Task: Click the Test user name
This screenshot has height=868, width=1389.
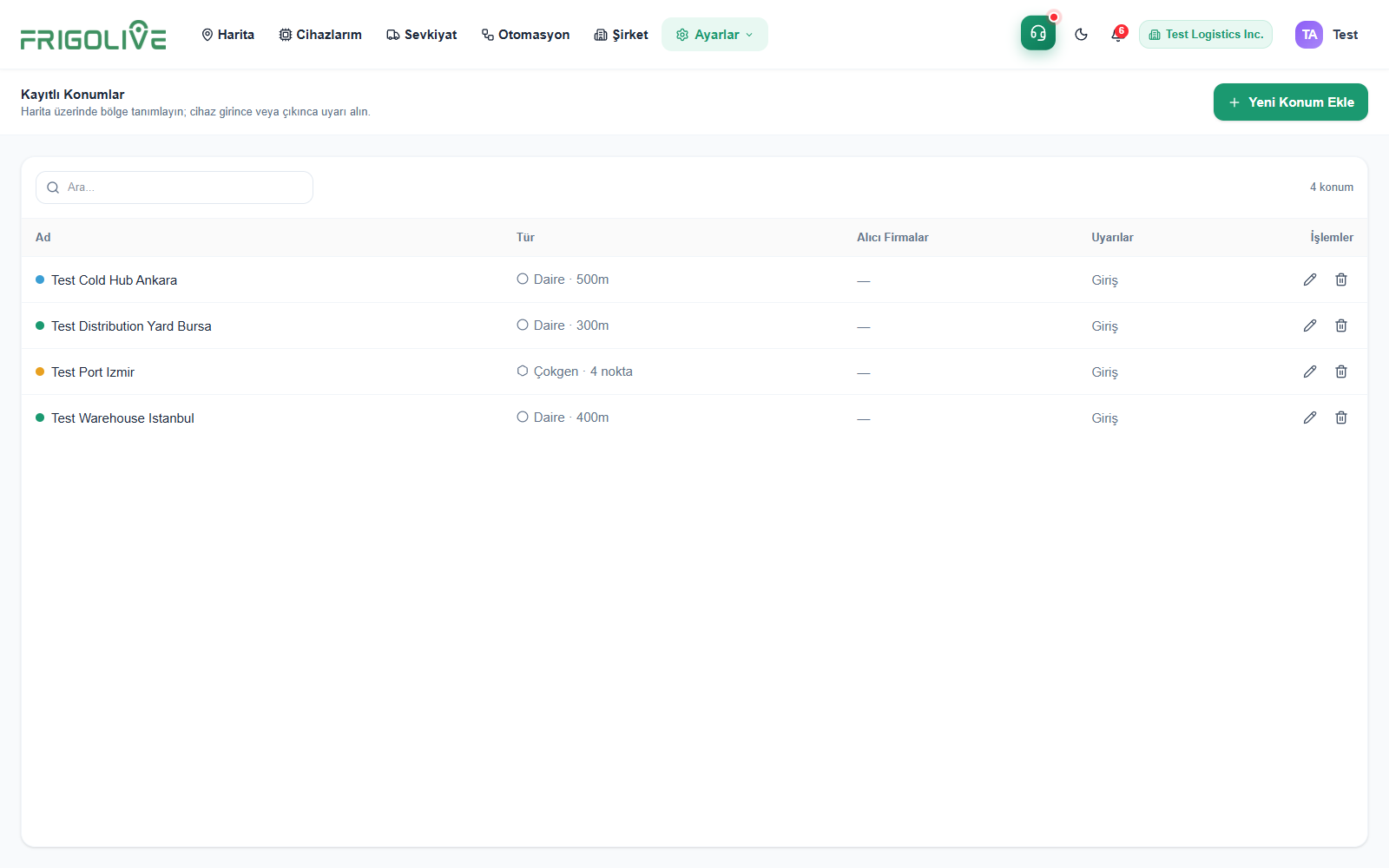Action: click(x=1345, y=35)
